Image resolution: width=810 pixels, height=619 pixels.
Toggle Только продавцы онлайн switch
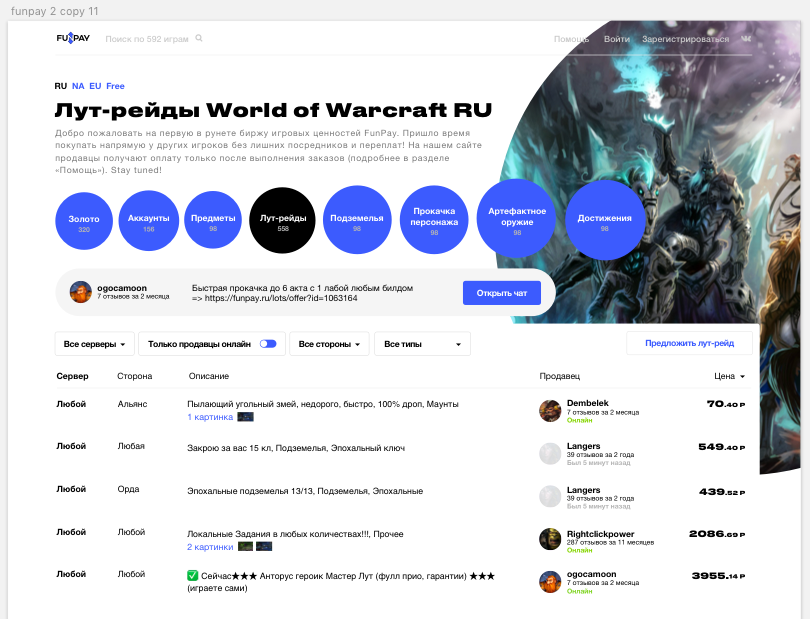click(268, 344)
